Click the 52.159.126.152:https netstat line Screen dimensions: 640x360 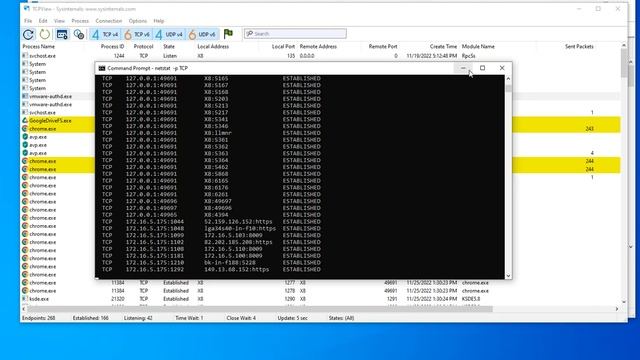211,222
